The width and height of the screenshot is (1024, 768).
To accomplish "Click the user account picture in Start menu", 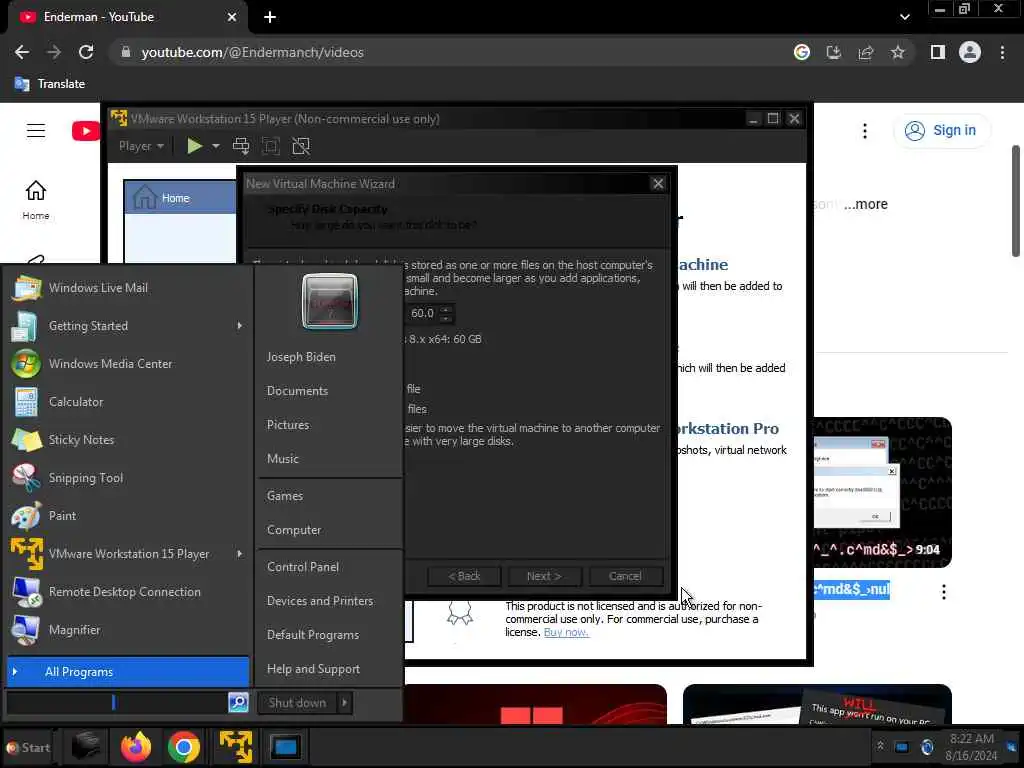I will (x=330, y=301).
